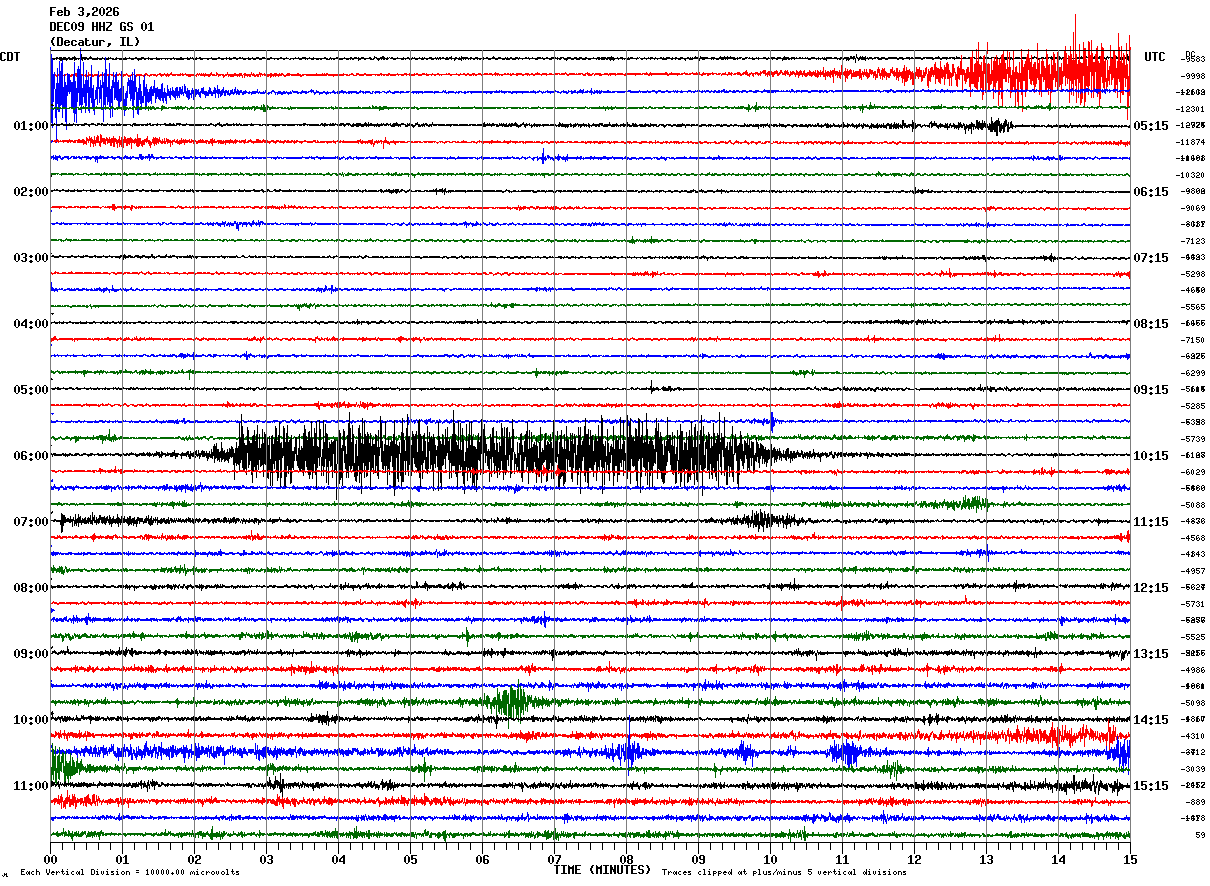Click the 12:15 UTC time label
Viewport: 1210px width, 886px height.
1151,588
